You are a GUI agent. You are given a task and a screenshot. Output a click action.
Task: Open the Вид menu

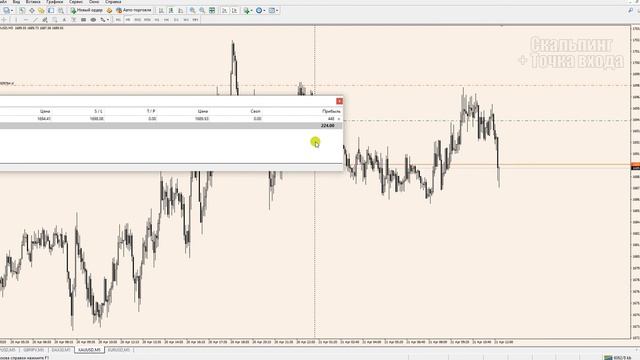pos(16,2)
